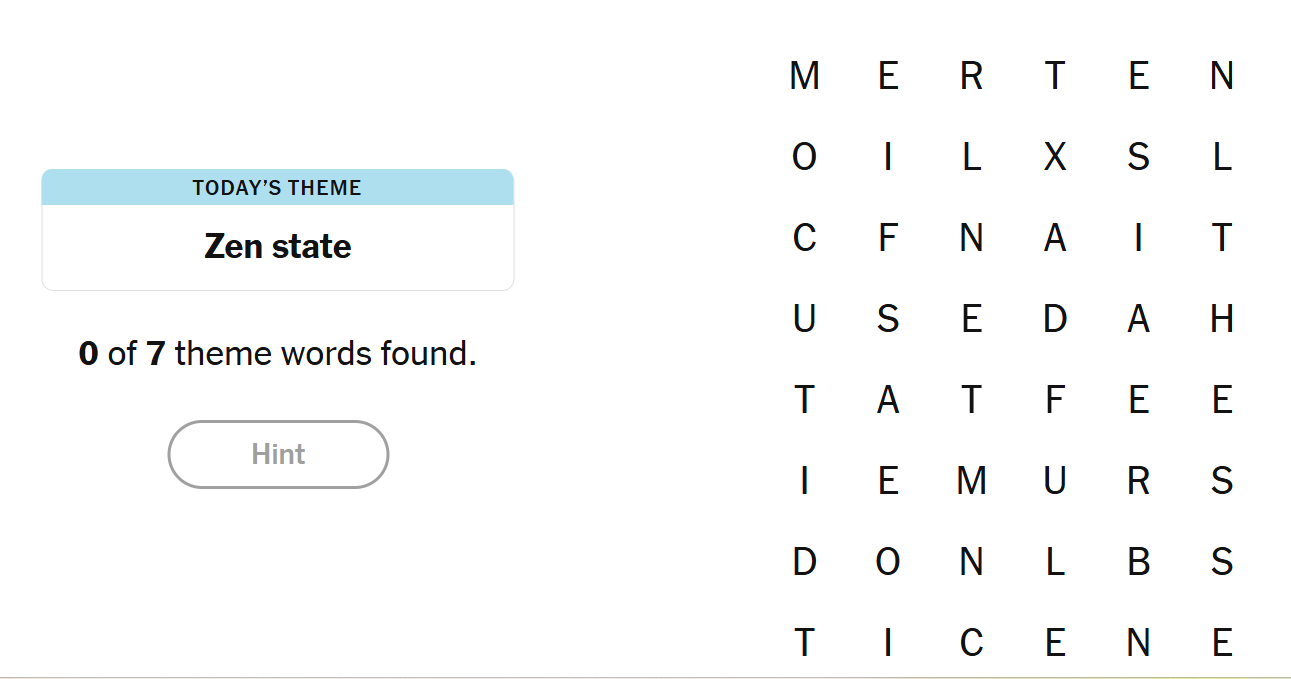Click the D at the start of row seven
This screenshot has width=1291, height=679.
tap(804, 561)
